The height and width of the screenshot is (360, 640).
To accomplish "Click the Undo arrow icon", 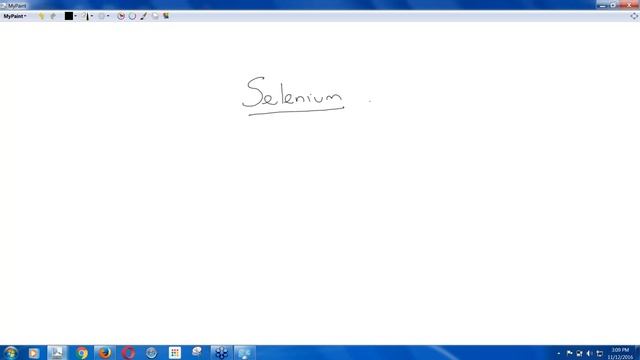I will coord(41,16).
